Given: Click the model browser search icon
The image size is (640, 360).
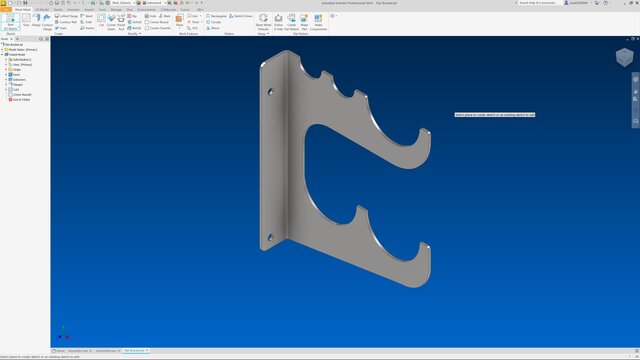Looking at the screenshot, I should point(41,39).
